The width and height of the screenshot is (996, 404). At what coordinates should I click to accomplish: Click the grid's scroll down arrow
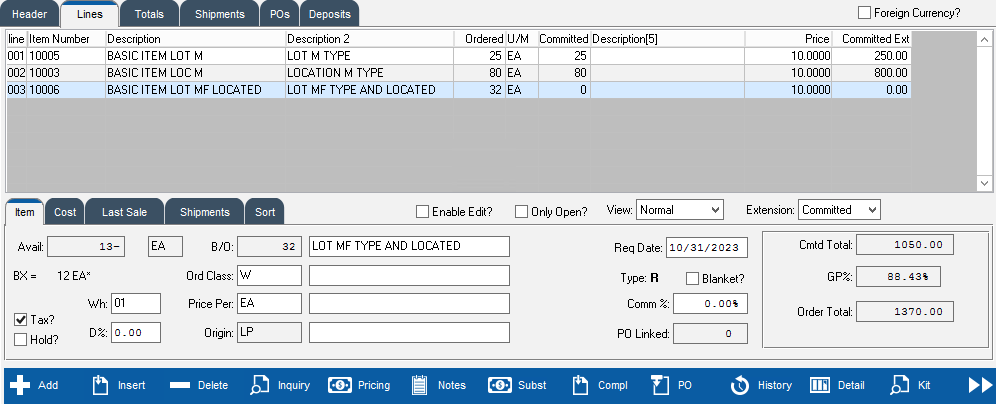[985, 183]
